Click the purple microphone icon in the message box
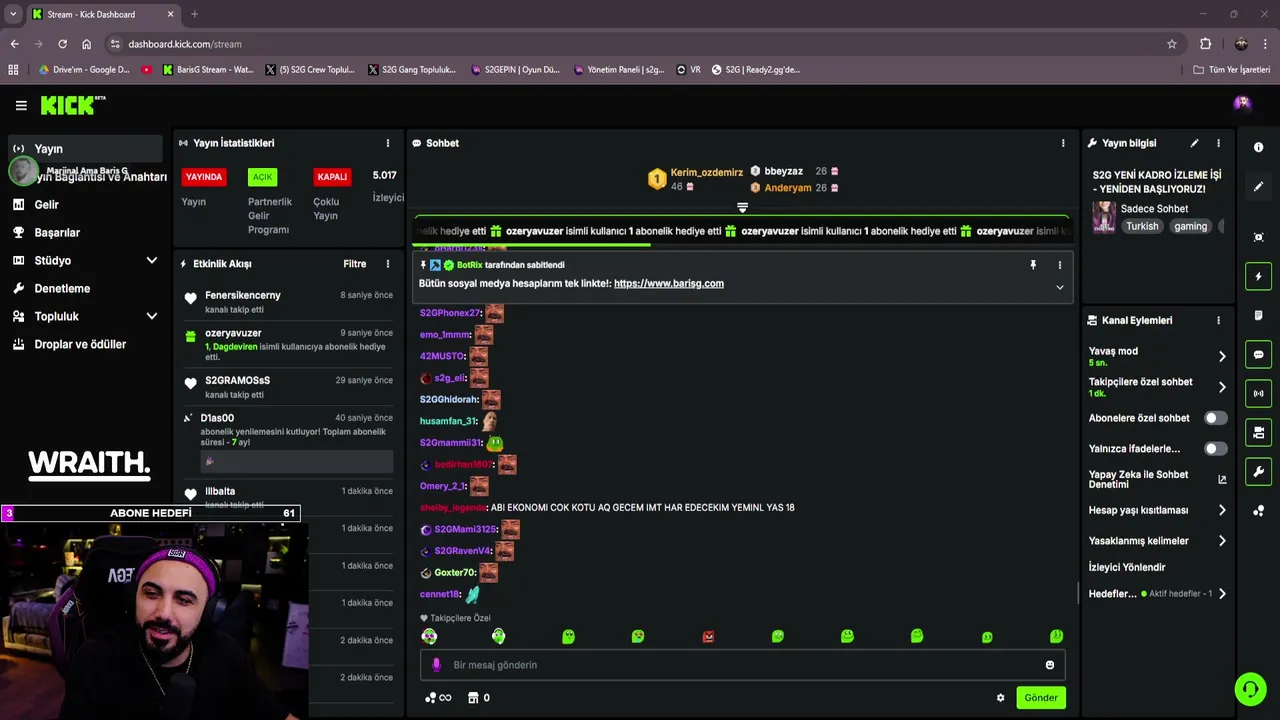This screenshot has height=720, width=1280. [x=436, y=665]
